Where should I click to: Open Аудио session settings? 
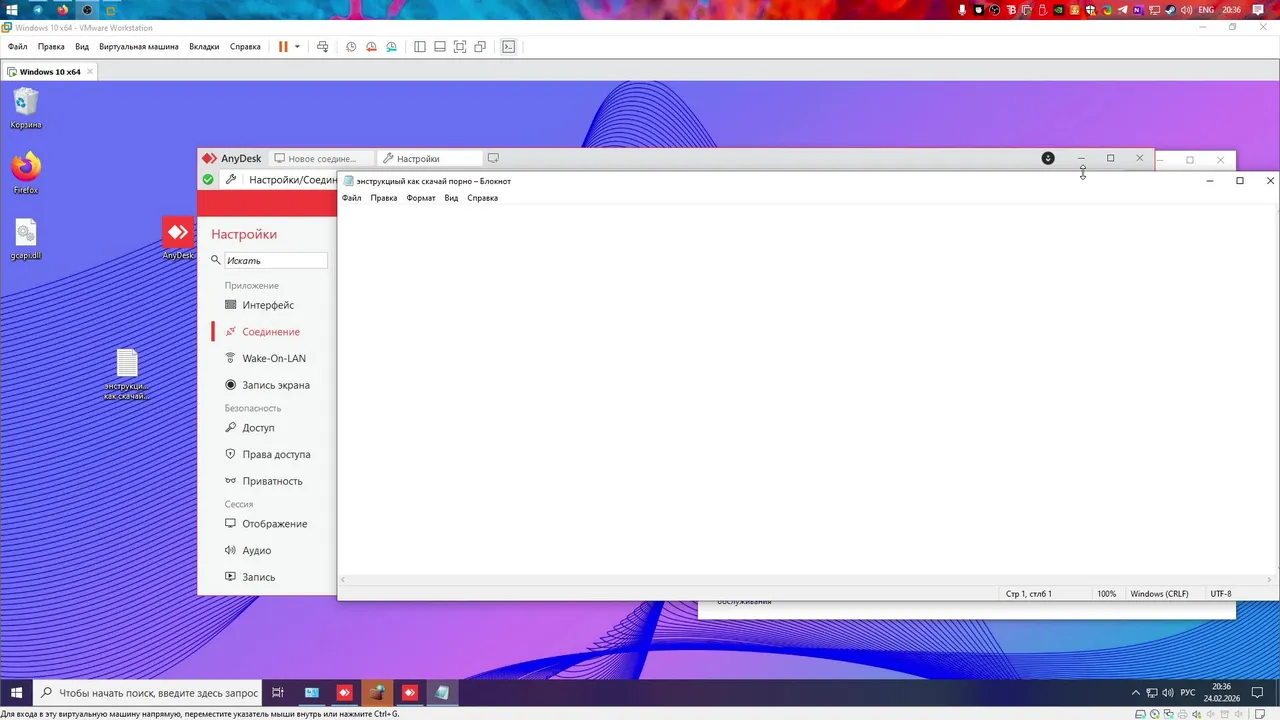click(x=256, y=550)
